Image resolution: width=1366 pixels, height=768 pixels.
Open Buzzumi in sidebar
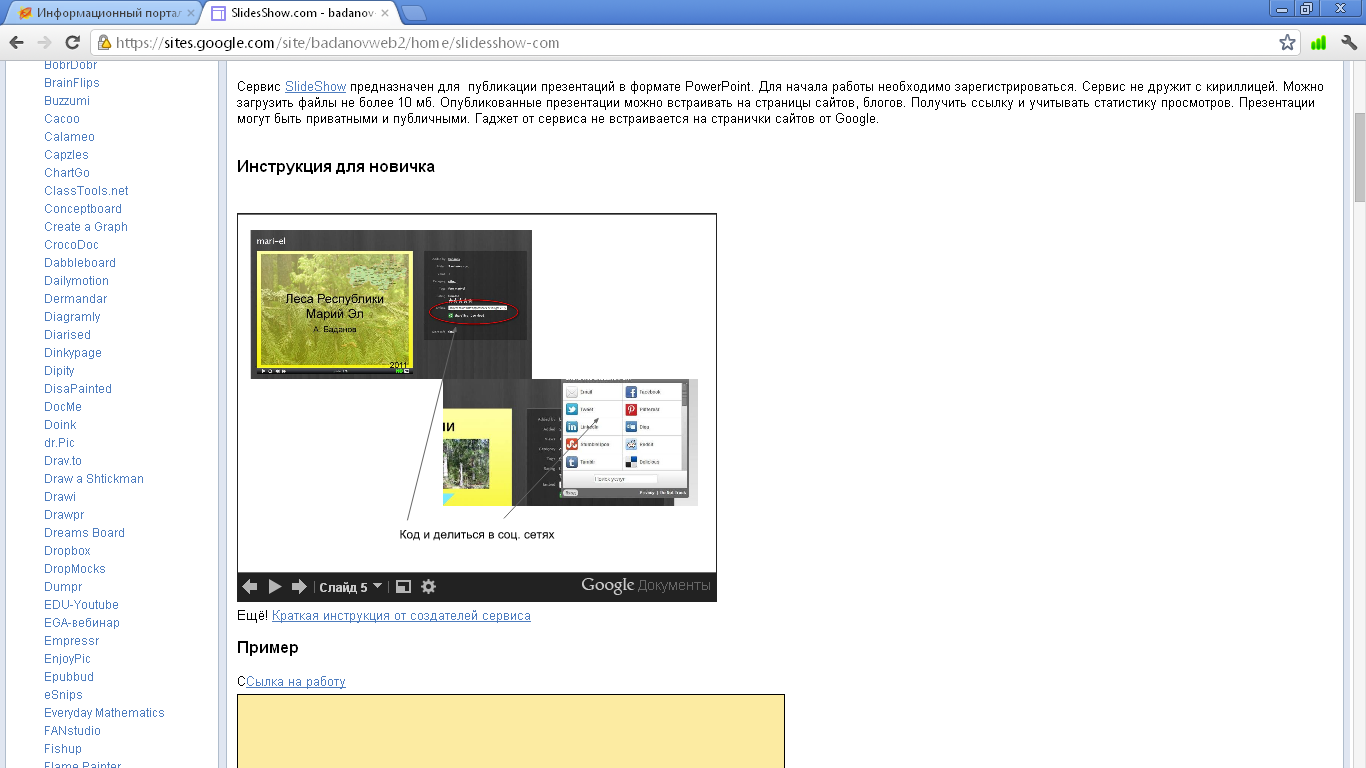click(x=67, y=101)
